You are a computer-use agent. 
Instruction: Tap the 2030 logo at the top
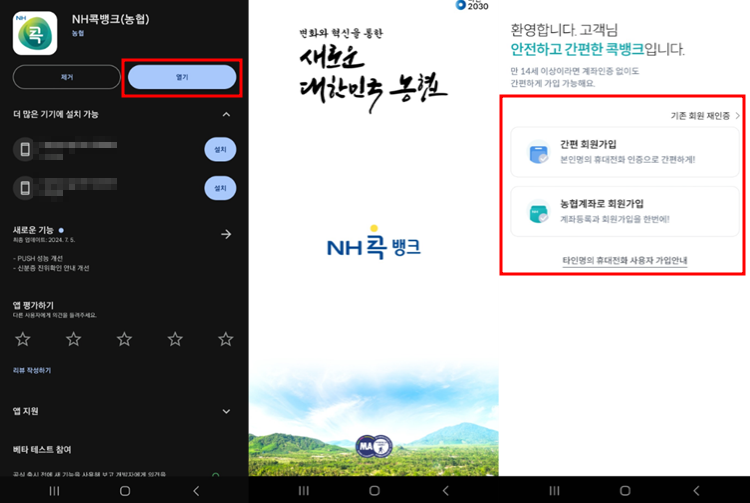tap(472, 5)
